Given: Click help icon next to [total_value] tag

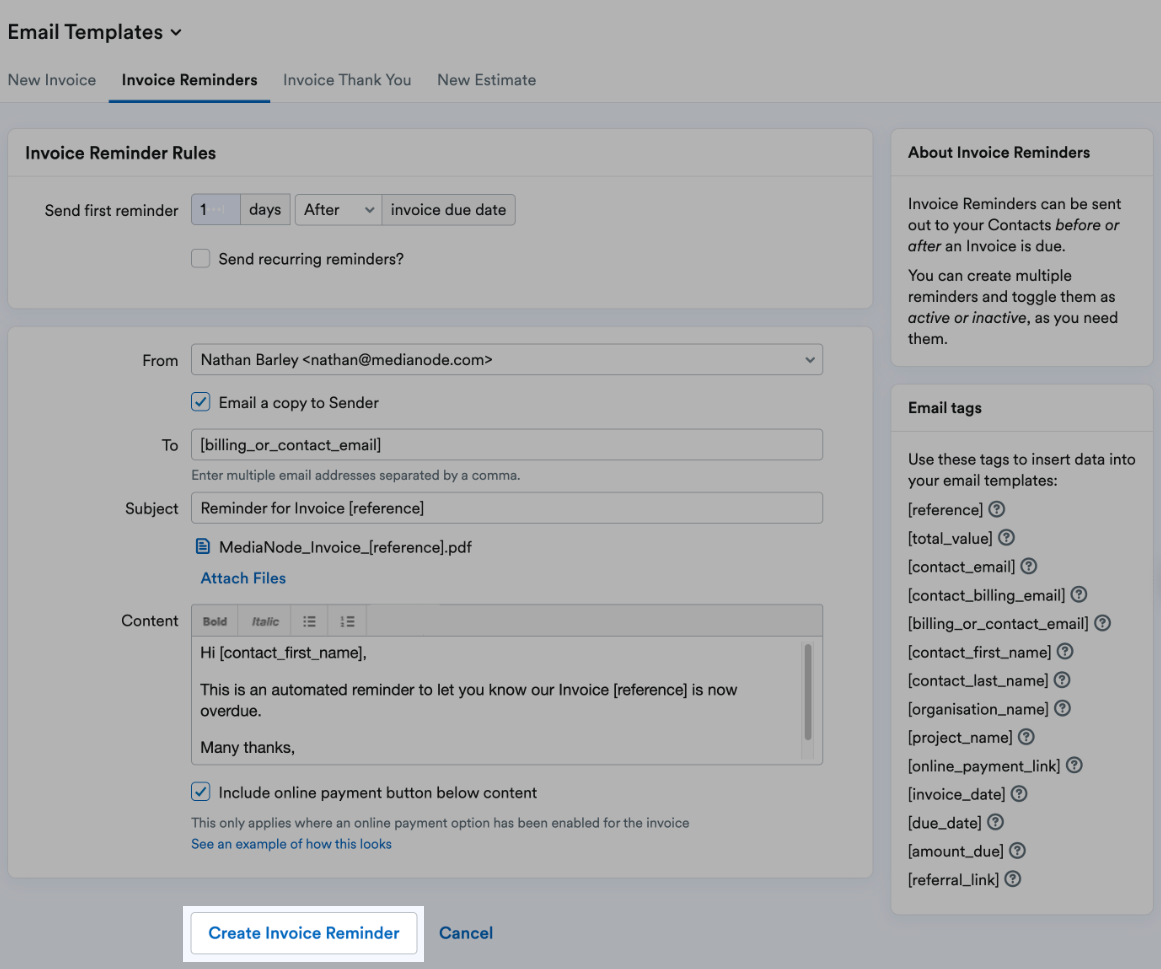Looking at the screenshot, I should [1006, 538].
